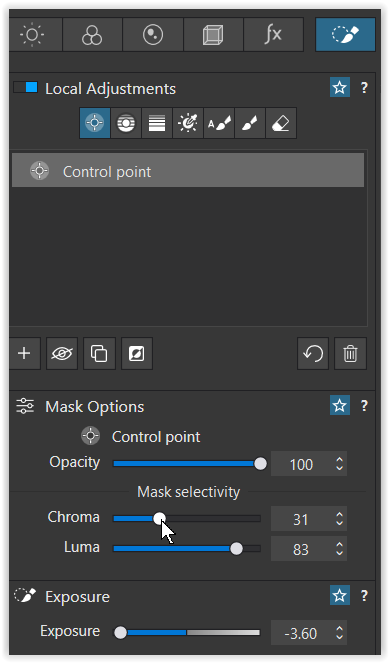Toggle favorite star for Mask Options
Viewport: 389px width, 663px height.
340,406
